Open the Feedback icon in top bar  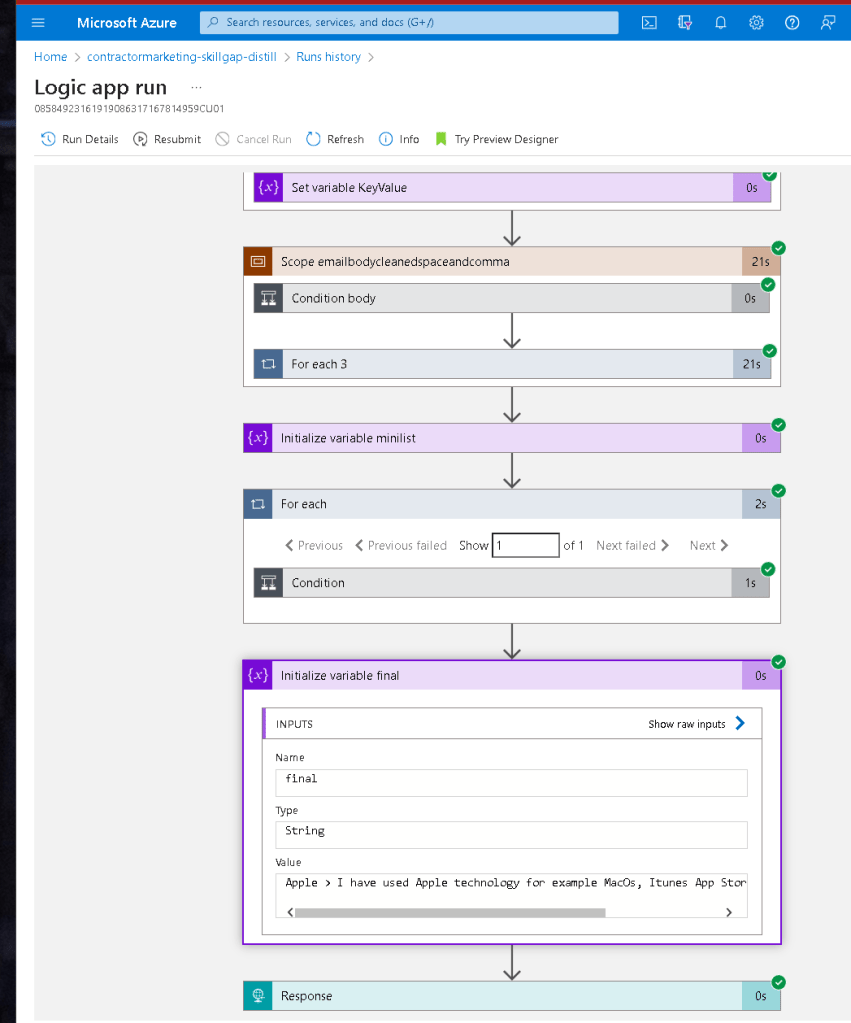coord(828,23)
